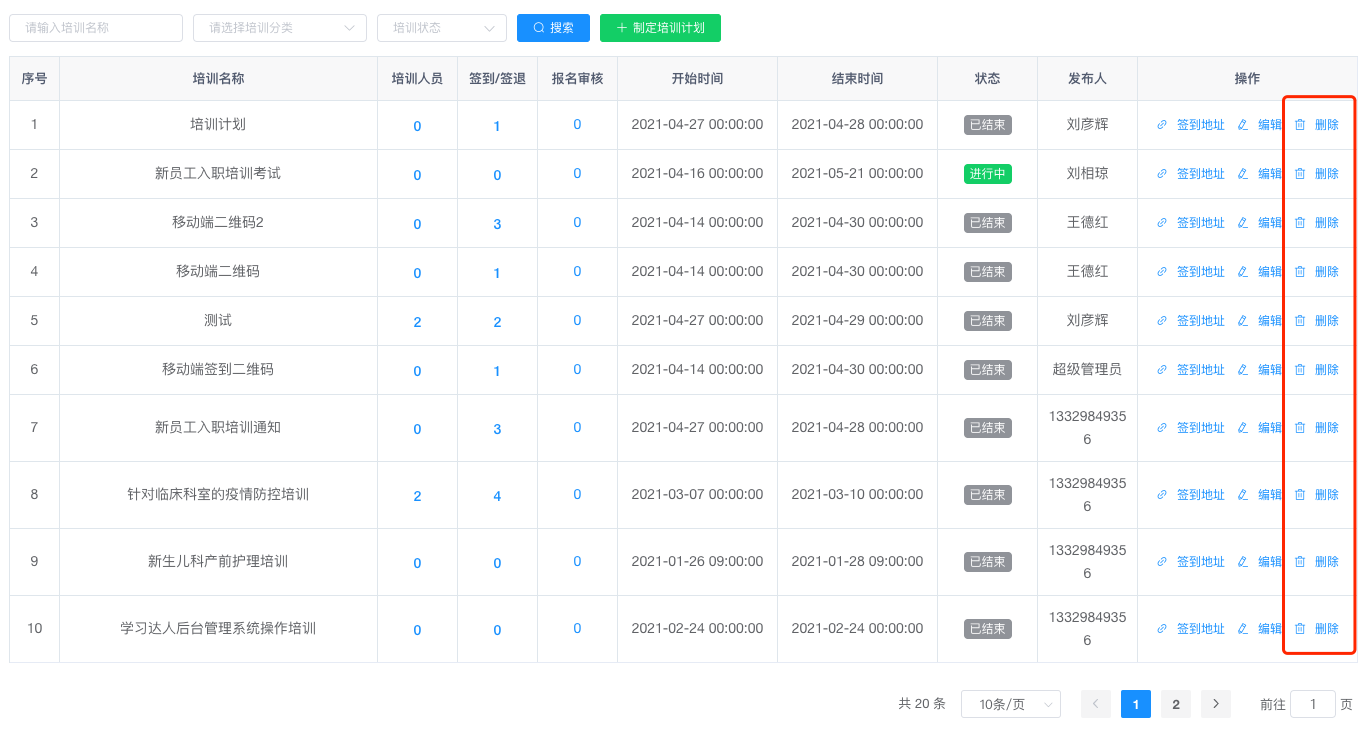Click the link icon in the 新员工入职培训考试 row
The width and height of the screenshot is (1370, 735).
point(1162,174)
